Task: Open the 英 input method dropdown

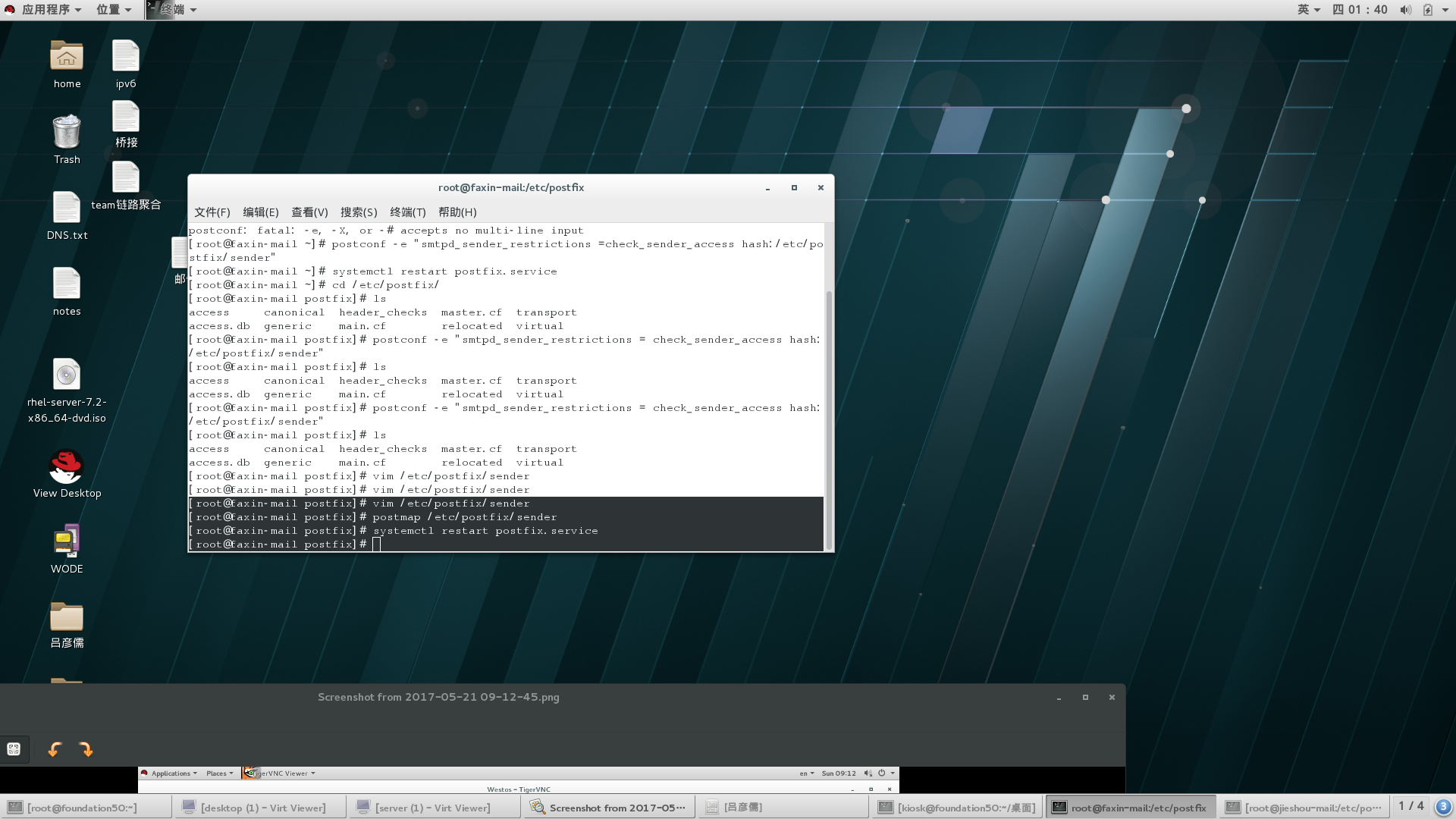Action: click(1309, 10)
